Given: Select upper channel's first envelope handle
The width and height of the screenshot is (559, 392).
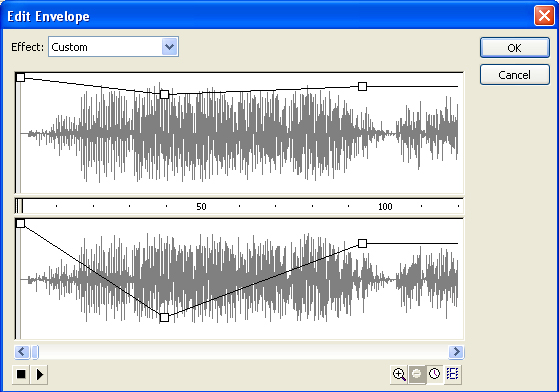Looking at the screenshot, I should pyautogui.click(x=20, y=77).
